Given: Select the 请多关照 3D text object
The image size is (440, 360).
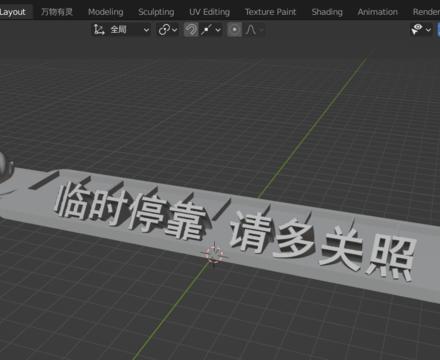Looking at the screenshot, I should point(323,245).
